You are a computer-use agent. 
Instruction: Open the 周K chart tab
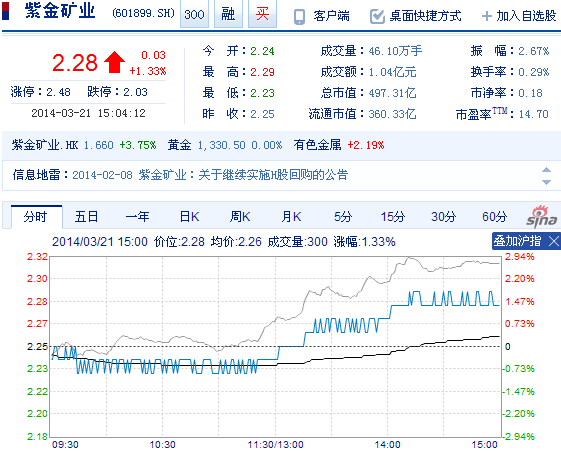pyautogui.click(x=240, y=217)
